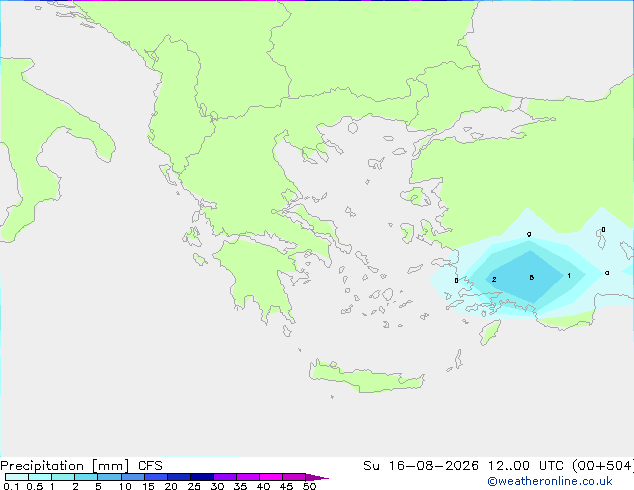Image resolution: width=634 pixels, height=490 pixels.
Task: Click the 1–2 mm legend swatch
Action: pyautogui.click(x=63, y=477)
